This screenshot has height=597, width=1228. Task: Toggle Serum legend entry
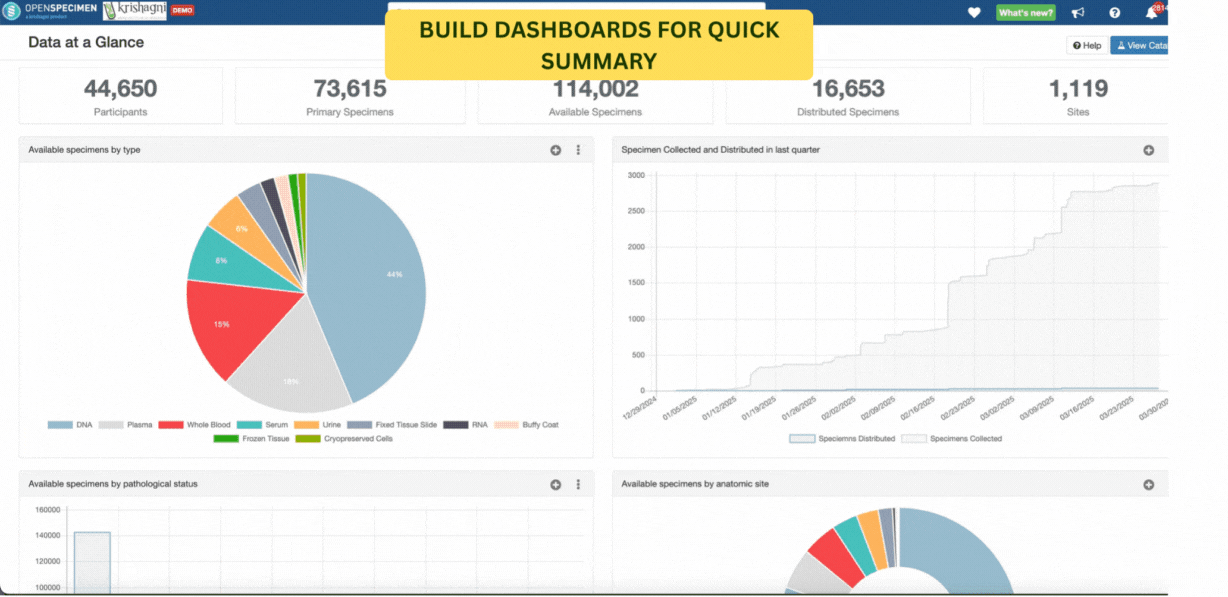tap(263, 425)
